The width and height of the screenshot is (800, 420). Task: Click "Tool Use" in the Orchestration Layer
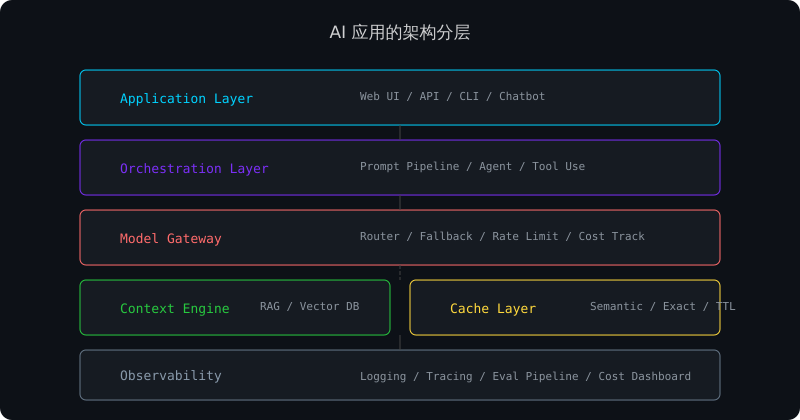pyautogui.click(x=558, y=167)
